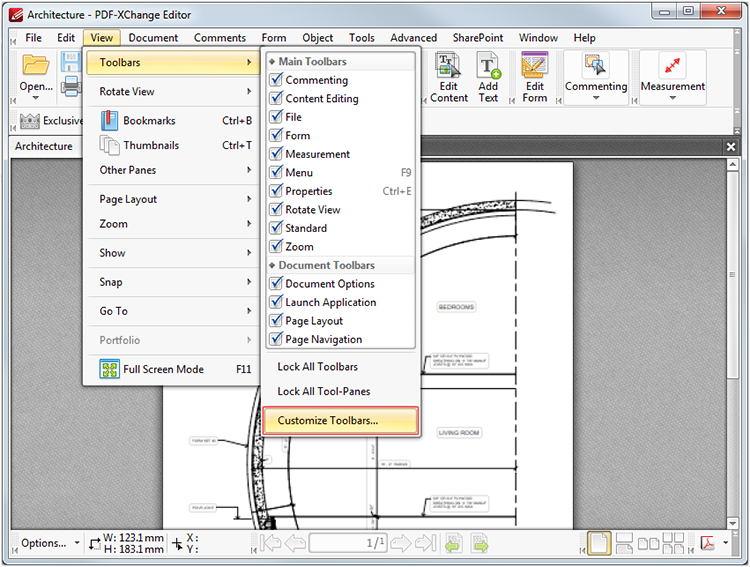
Task: Open the dropdown arrow under Open button
Action: click(x=36, y=98)
